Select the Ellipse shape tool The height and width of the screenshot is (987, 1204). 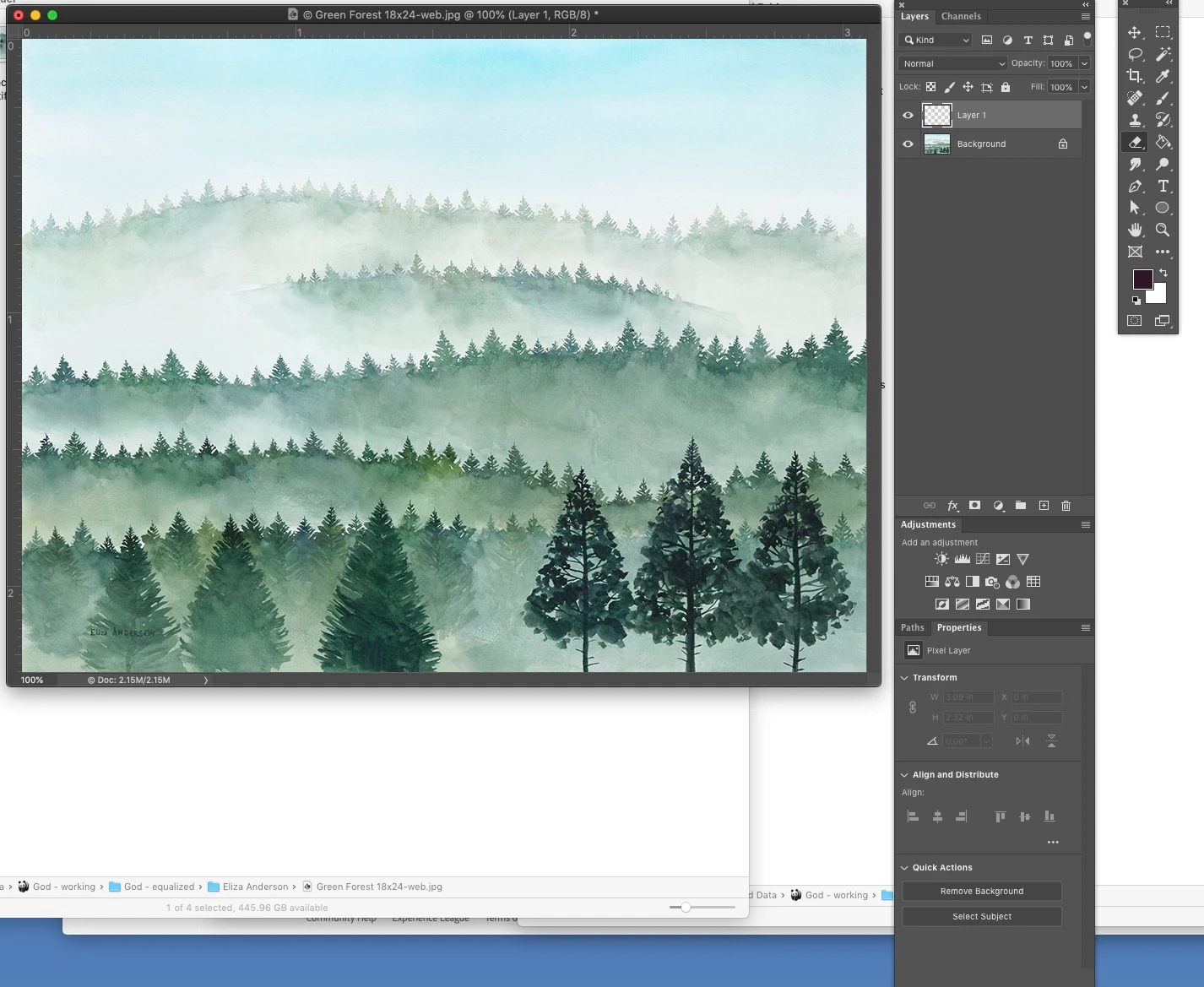pos(1163,208)
